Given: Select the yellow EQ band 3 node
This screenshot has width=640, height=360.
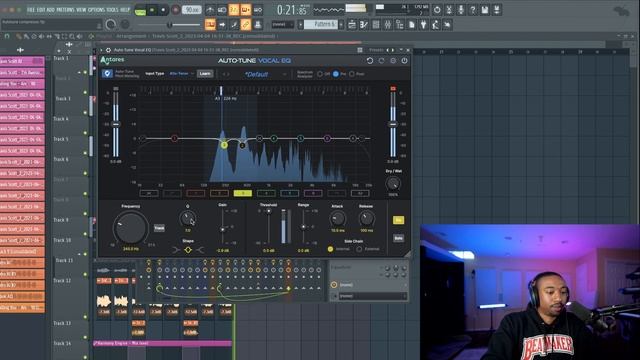Looking at the screenshot, I should pos(224,145).
